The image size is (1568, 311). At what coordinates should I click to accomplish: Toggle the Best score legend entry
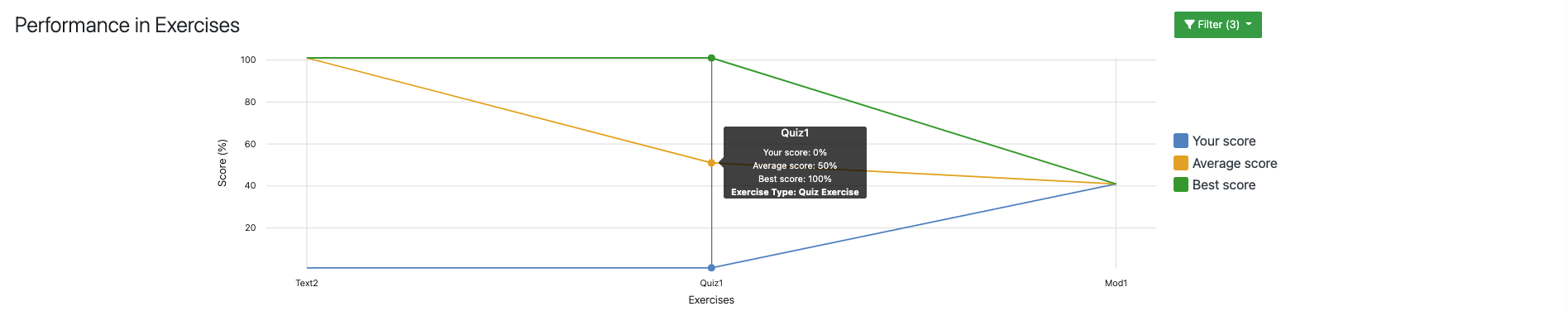[1215, 185]
